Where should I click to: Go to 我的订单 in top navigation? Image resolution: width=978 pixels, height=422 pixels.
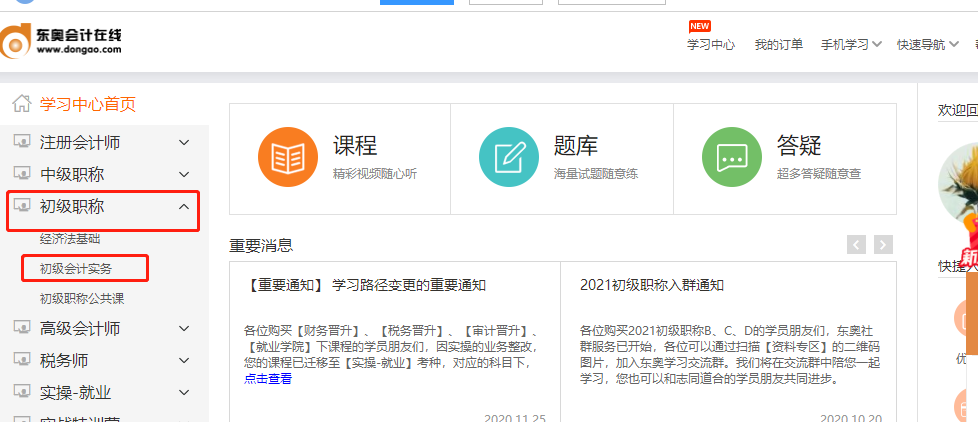pyautogui.click(x=778, y=44)
